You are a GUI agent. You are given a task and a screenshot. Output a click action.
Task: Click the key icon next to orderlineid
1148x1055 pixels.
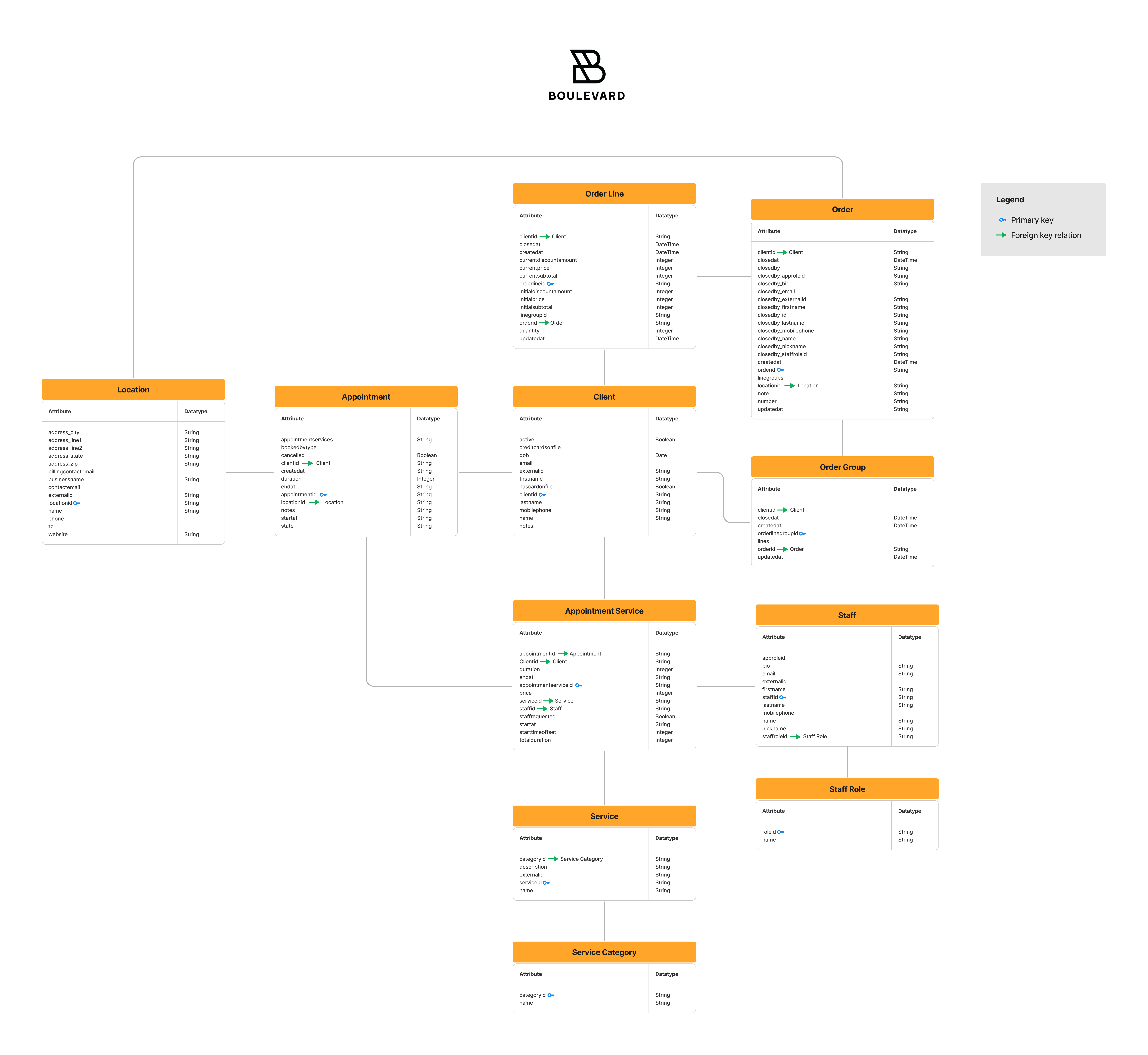click(550, 284)
